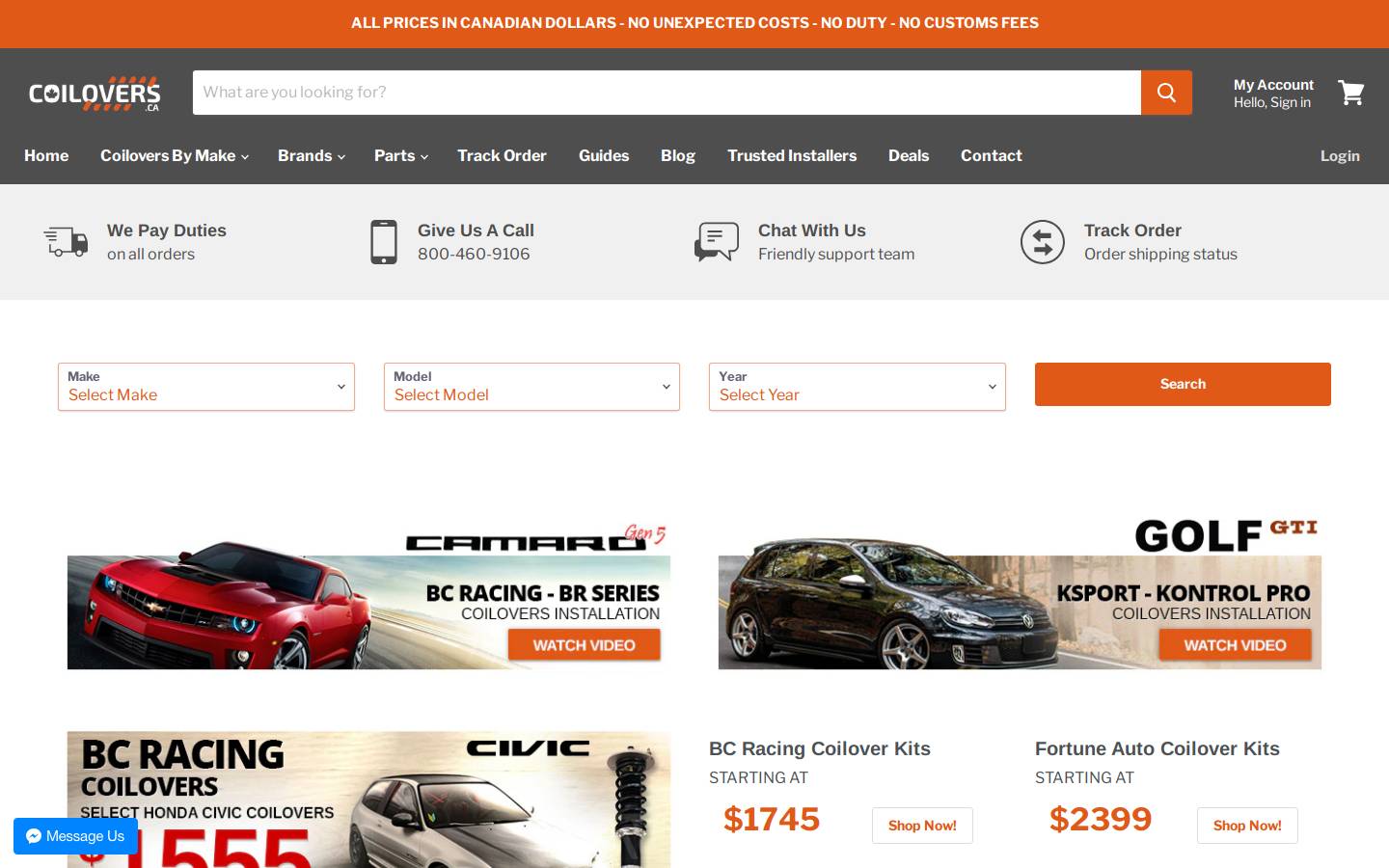This screenshot has height=868, width=1389.
Task: Open the Blog page
Action: [x=678, y=155]
